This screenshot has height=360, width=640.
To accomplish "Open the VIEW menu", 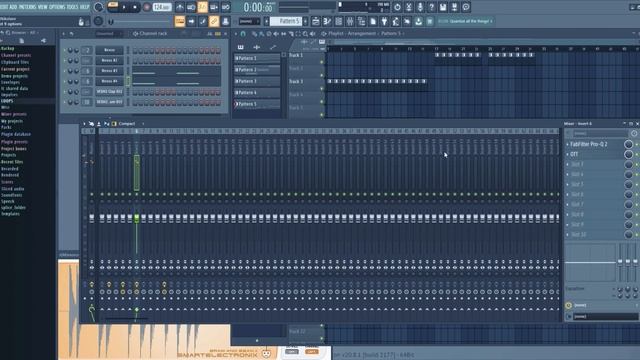I will (x=43, y=7).
